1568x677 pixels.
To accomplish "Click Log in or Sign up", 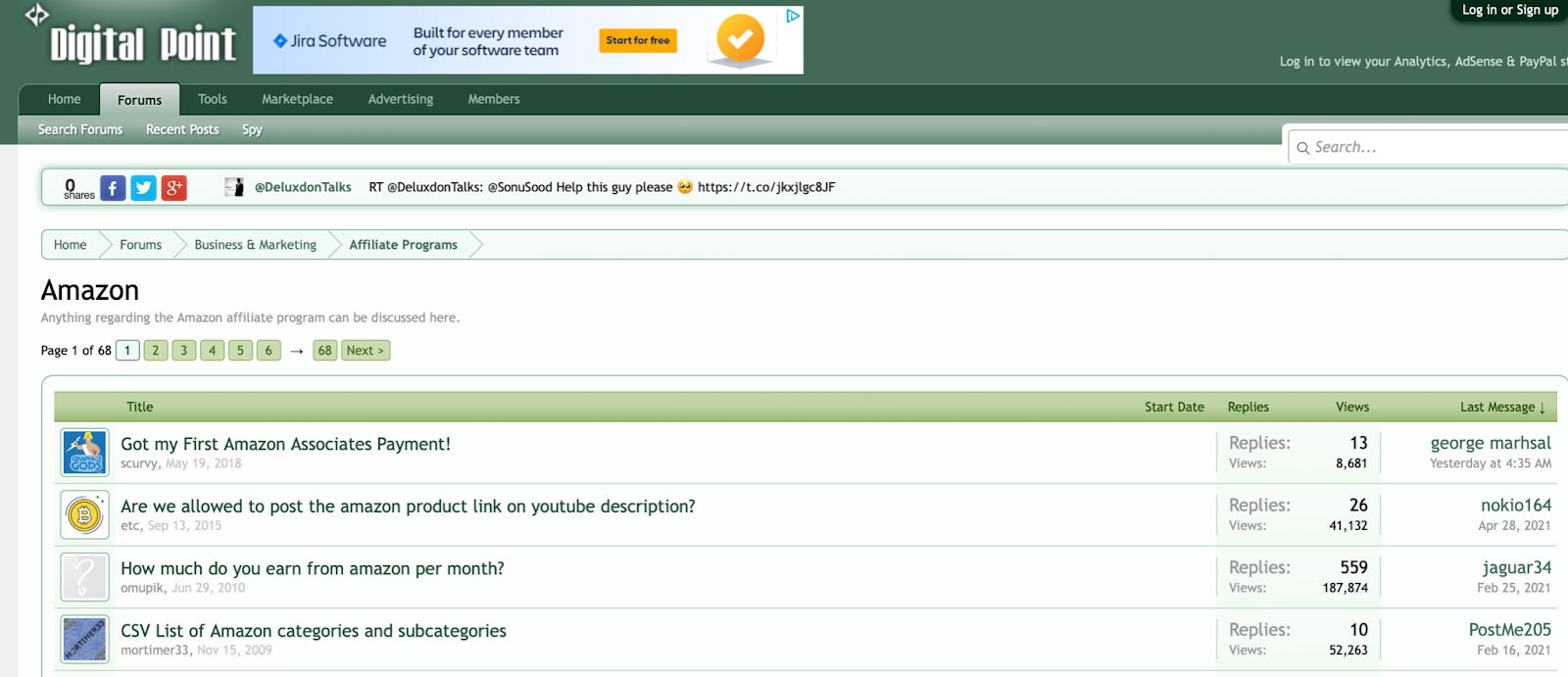I will point(1509,10).
